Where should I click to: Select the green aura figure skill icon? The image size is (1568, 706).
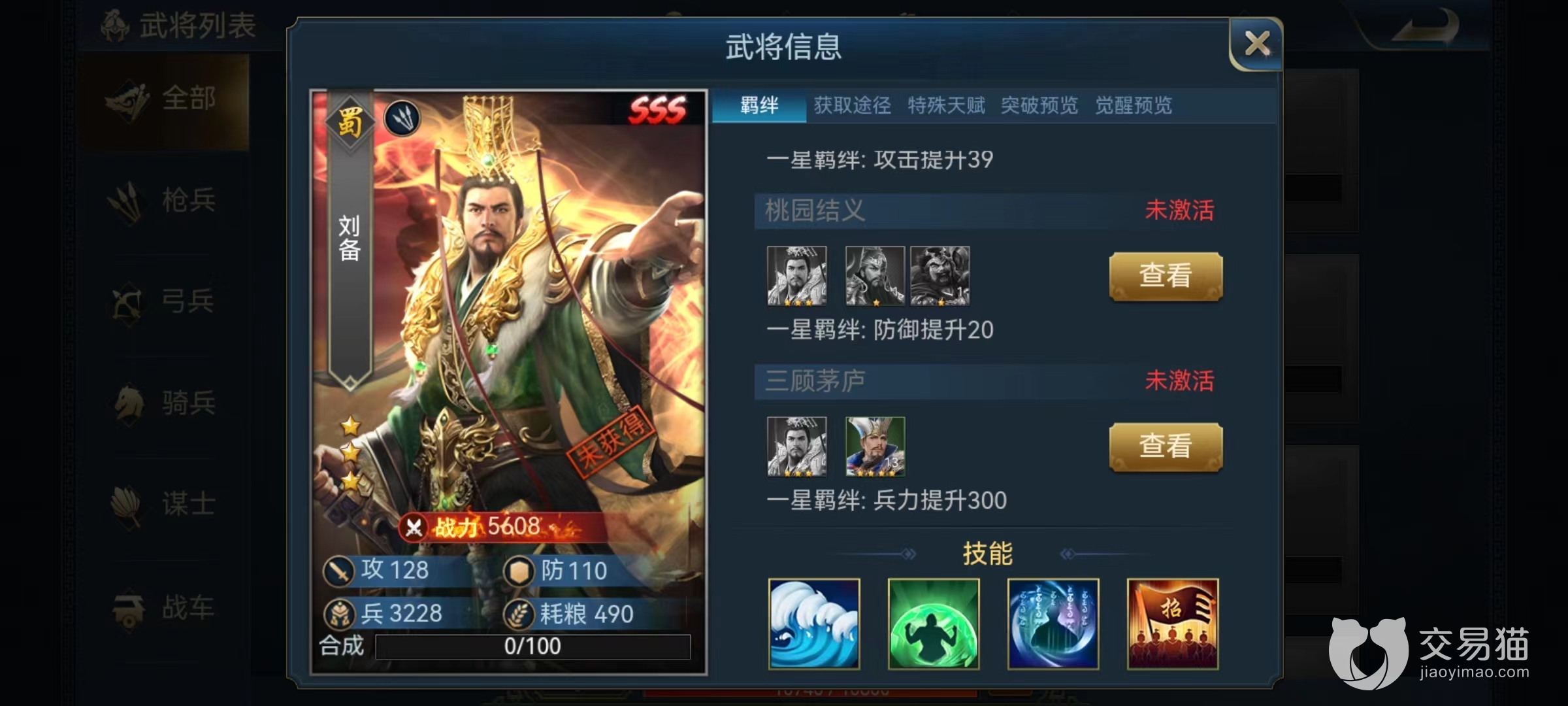click(934, 624)
